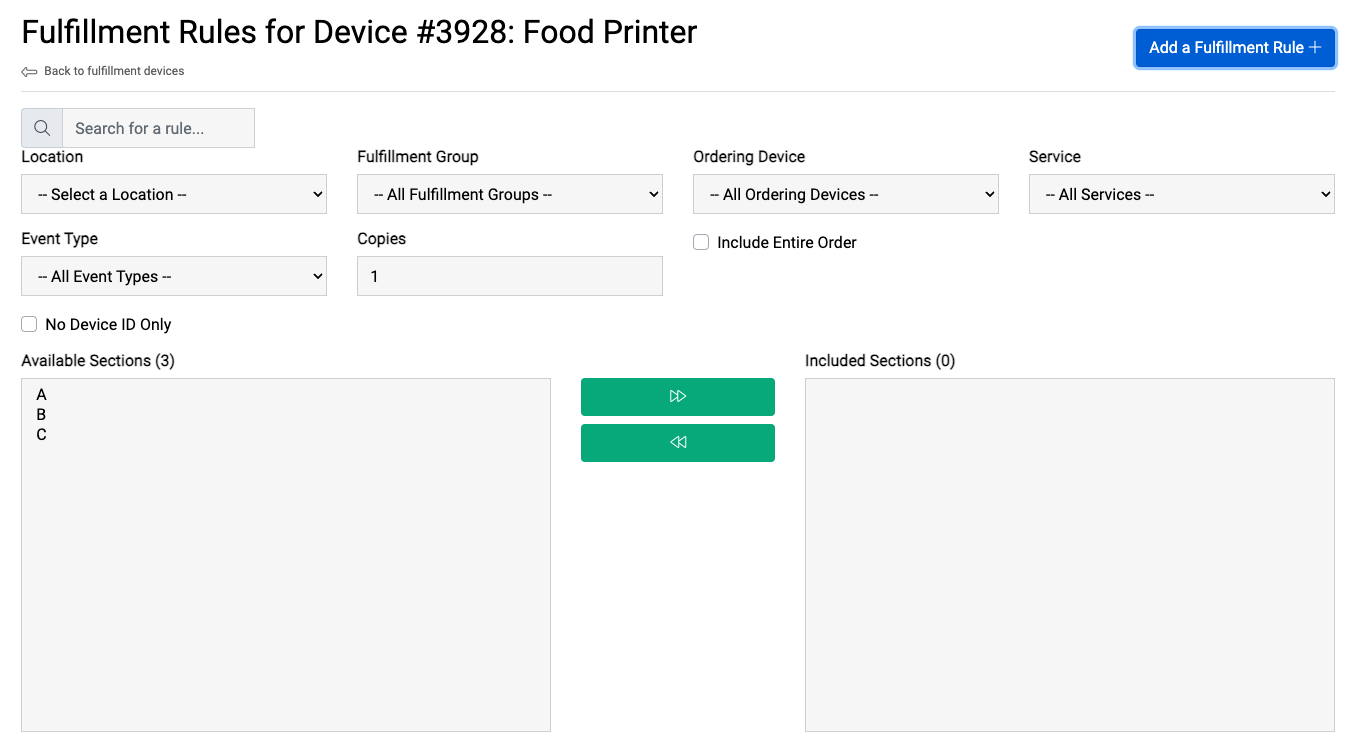Go back to fulfillment devices link
This screenshot has height=743, width=1352.
point(114,71)
